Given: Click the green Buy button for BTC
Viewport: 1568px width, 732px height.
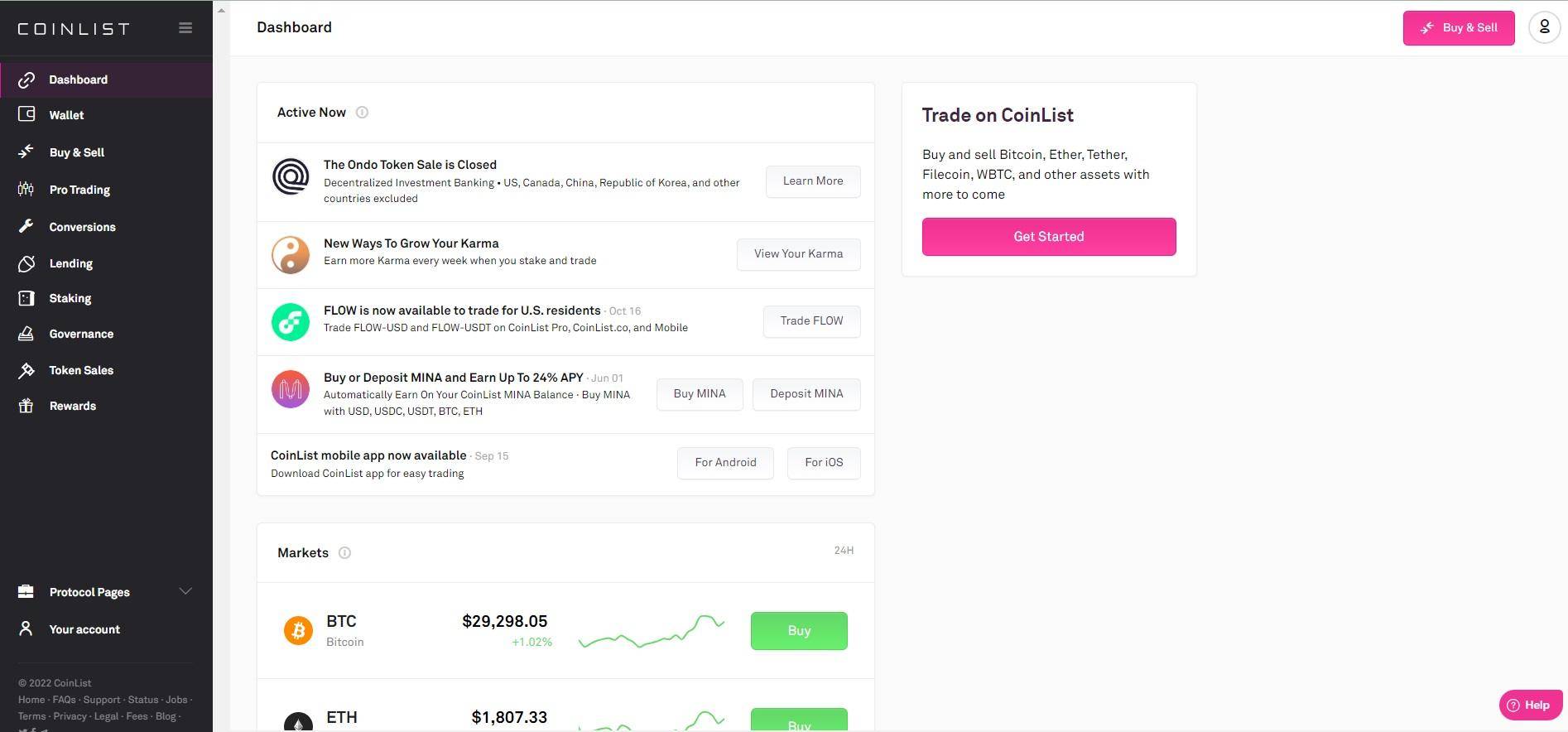Looking at the screenshot, I should (x=799, y=631).
